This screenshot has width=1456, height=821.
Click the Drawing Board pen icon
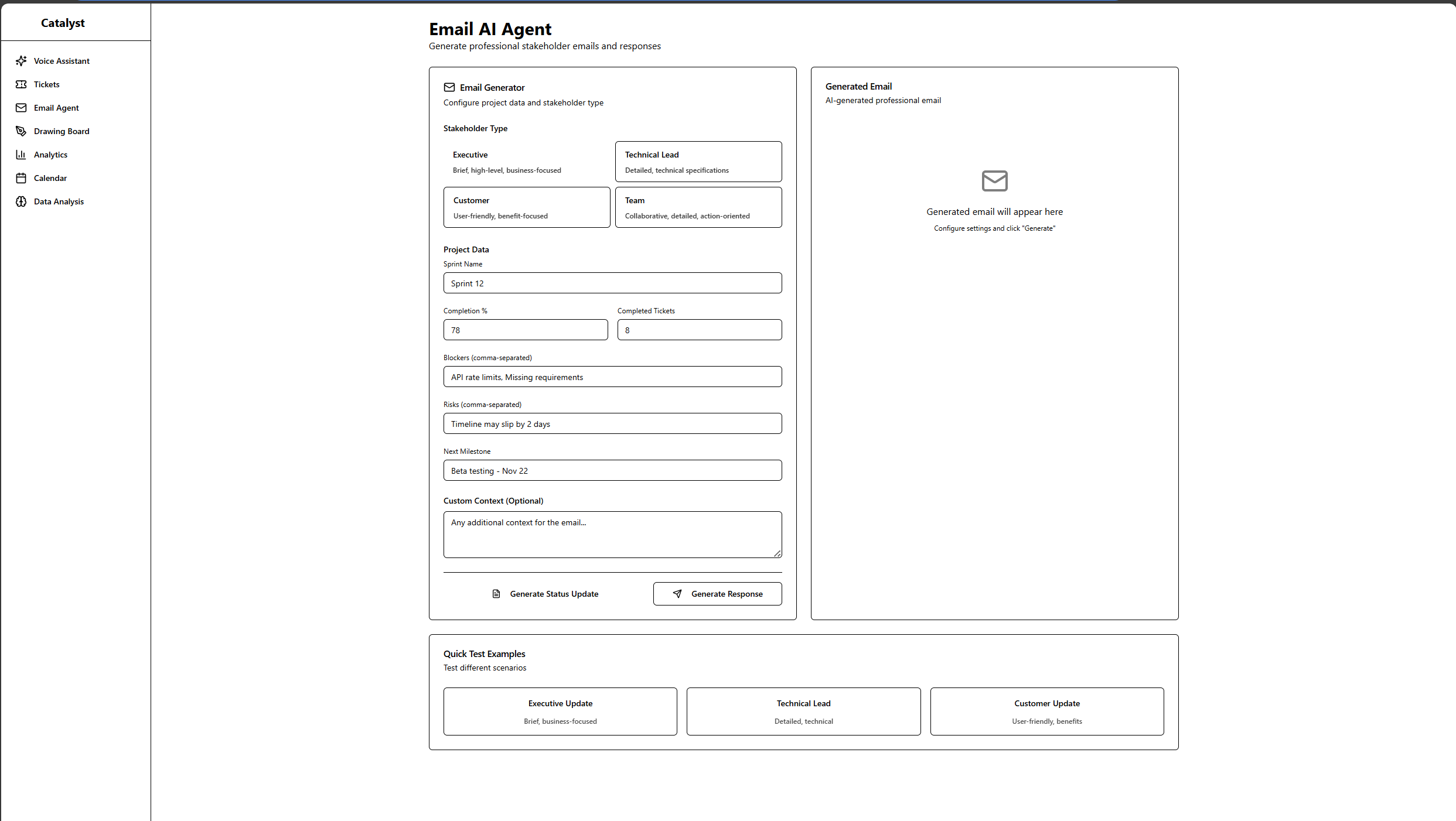pyautogui.click(x=21, y=131)
